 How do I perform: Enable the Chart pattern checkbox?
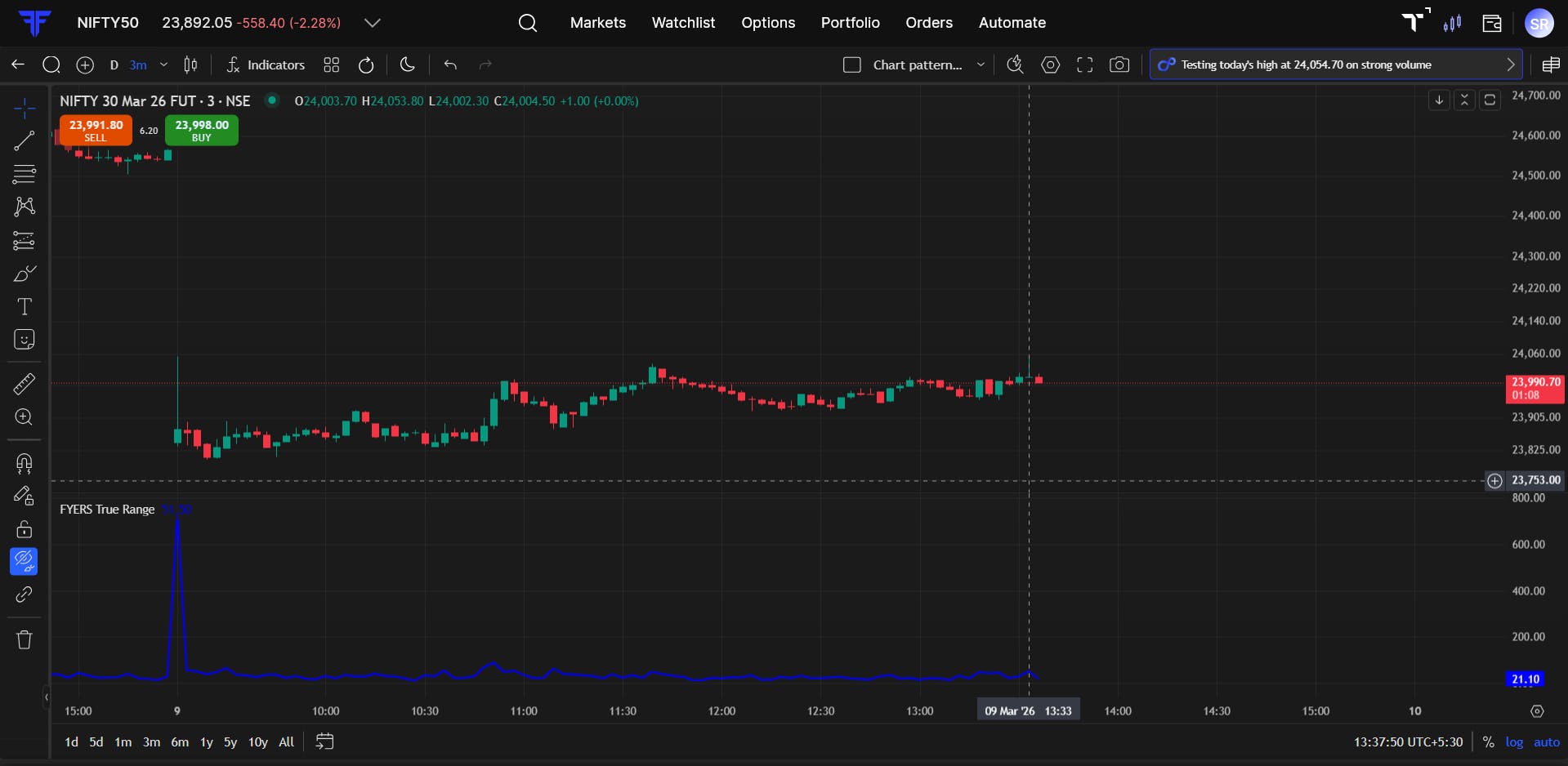pos(852,65)
